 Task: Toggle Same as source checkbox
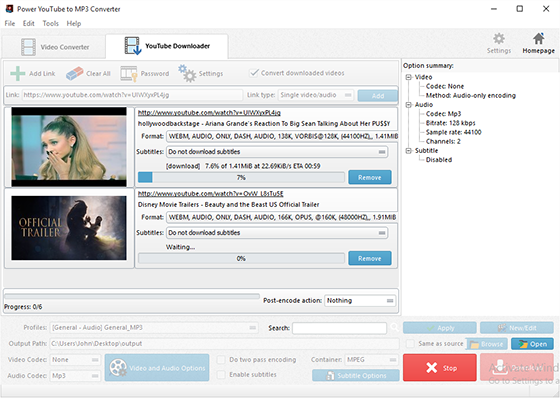pos(410,344)
